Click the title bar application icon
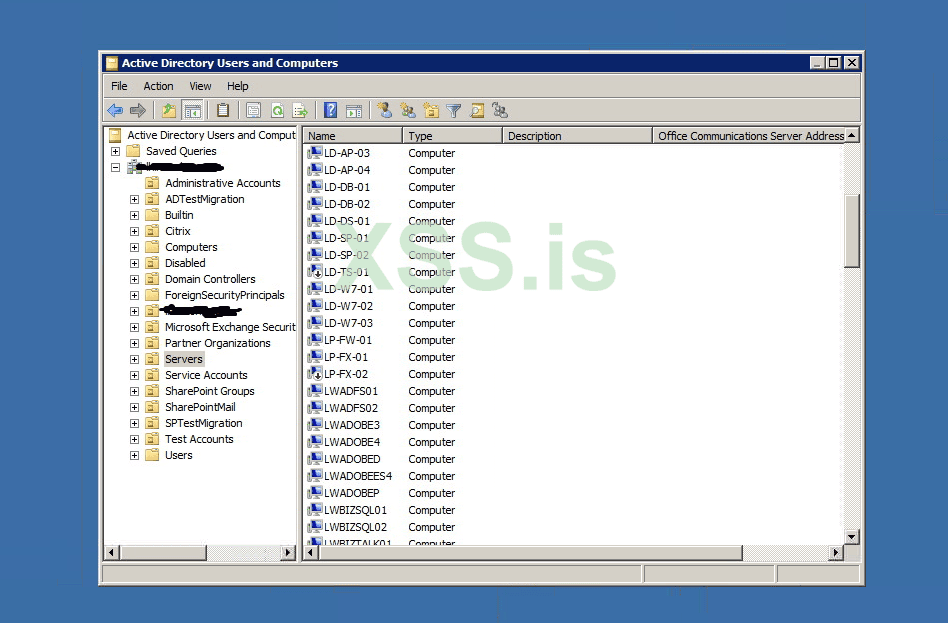 111,63
